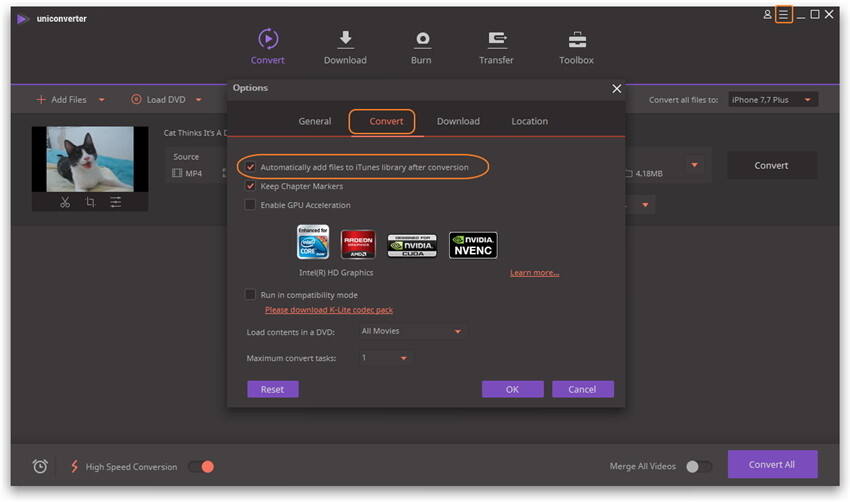Click the Load DVD label
Image resolution: width=850 pixels, height=502 pixels.
166,100
